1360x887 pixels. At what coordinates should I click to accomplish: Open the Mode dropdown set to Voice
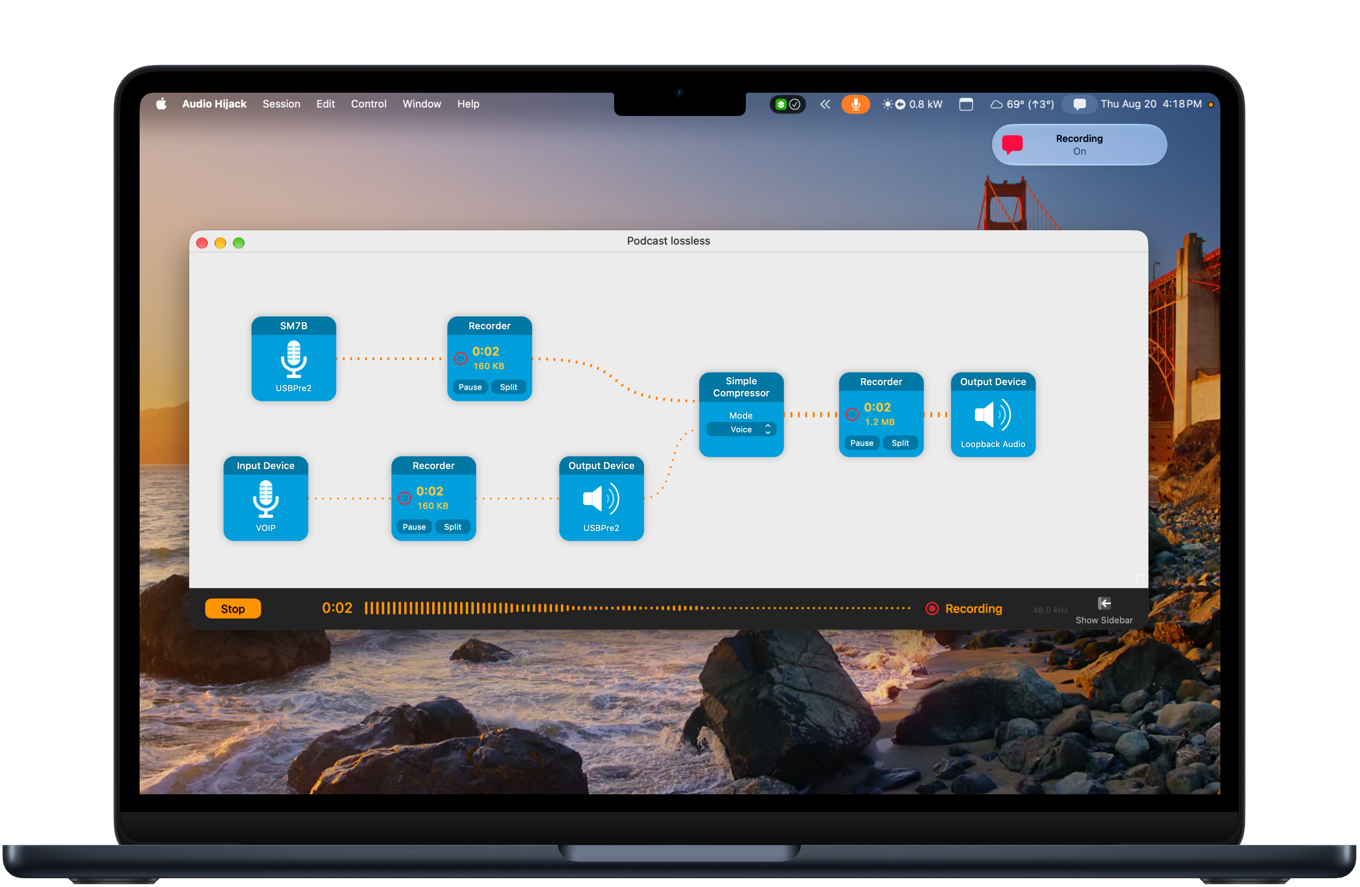click(741, 429)
